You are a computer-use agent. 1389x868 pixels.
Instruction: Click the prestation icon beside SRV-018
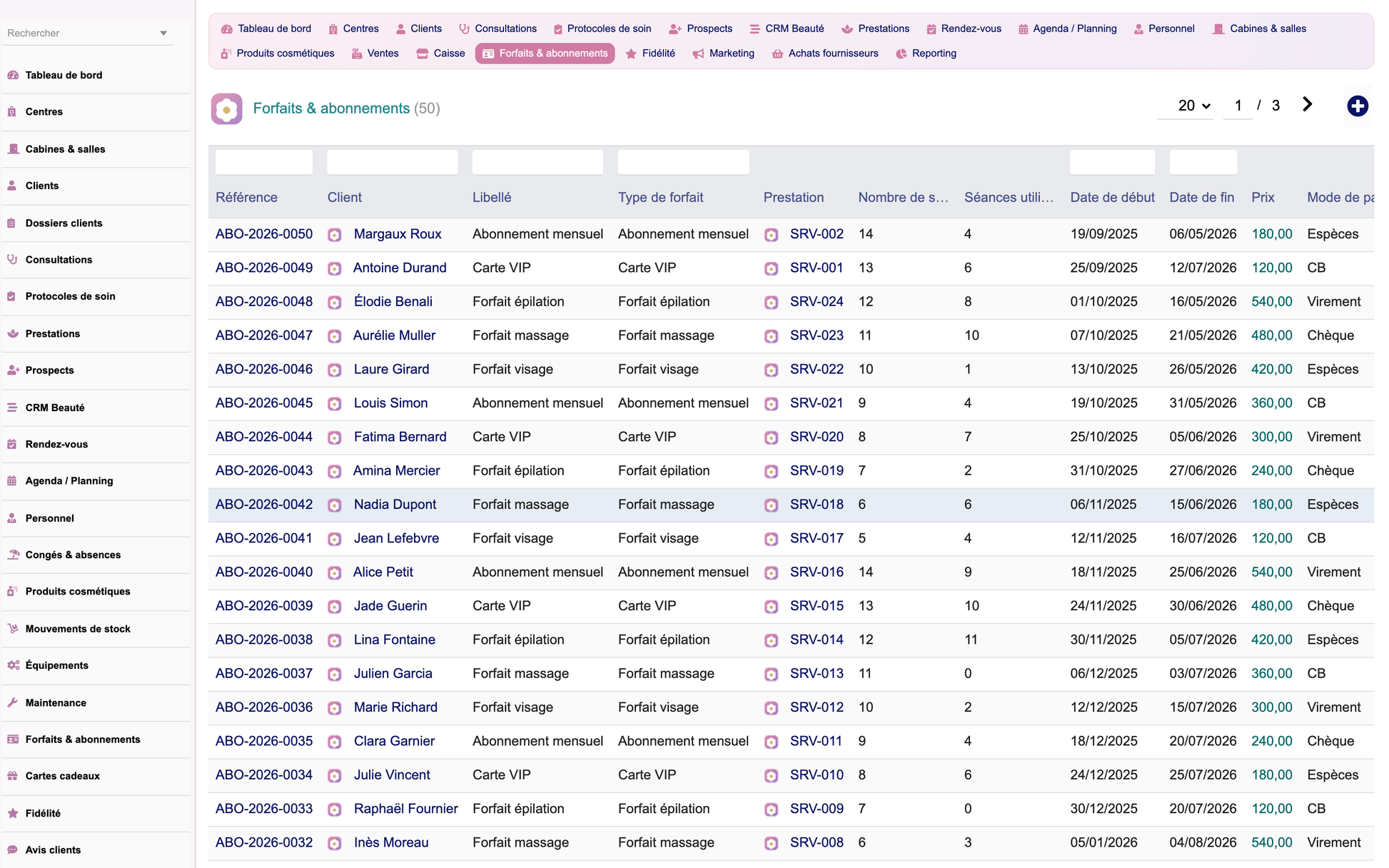pyautogui.click(x=771, y=505)
